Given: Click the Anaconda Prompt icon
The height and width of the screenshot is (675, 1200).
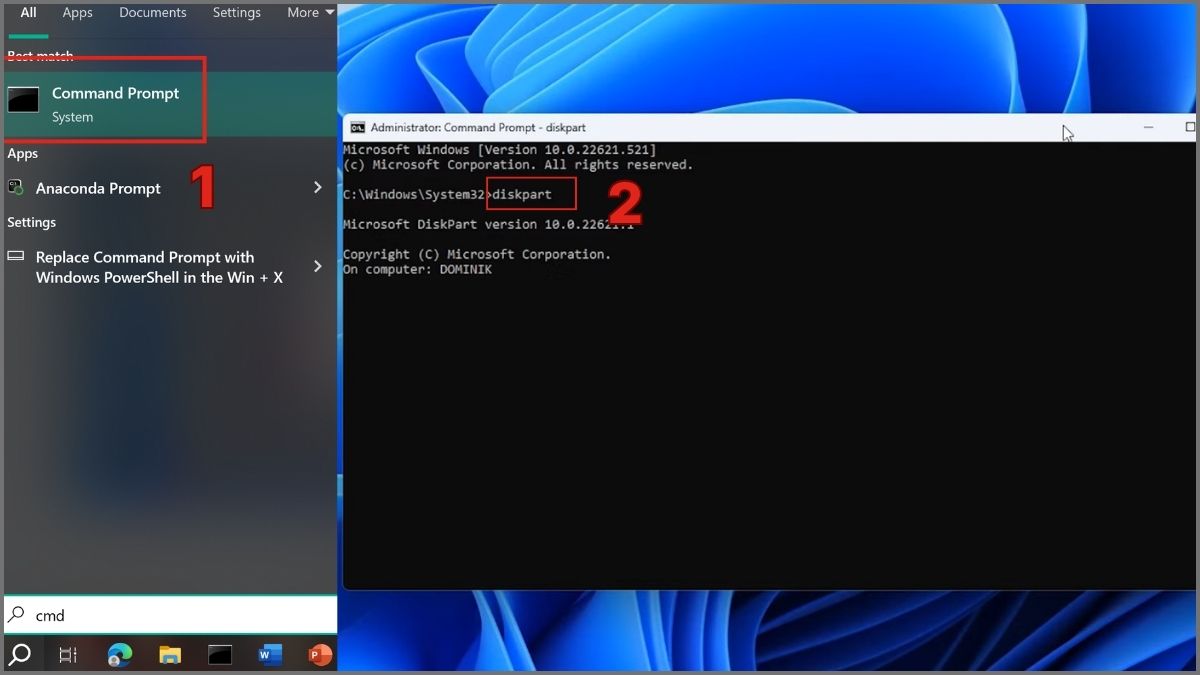Looking at the screenshot, I should point(16,187).
